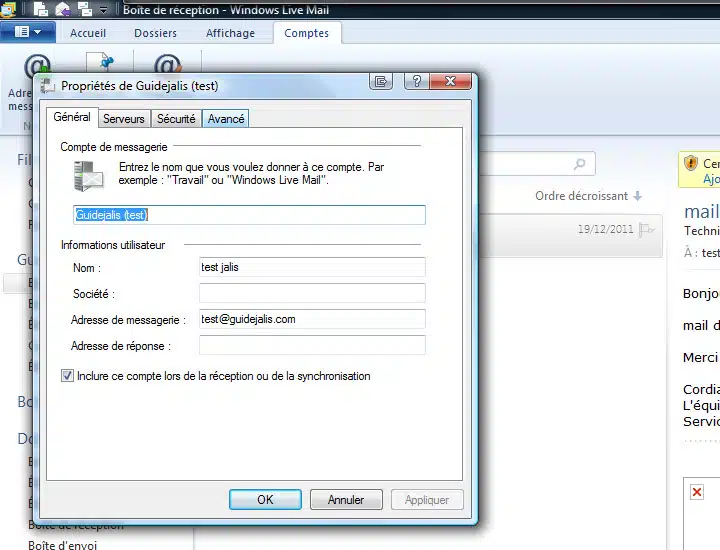Switch to the Sécurité tab
This screenshot has height=550, width=720.
point(176,119)
